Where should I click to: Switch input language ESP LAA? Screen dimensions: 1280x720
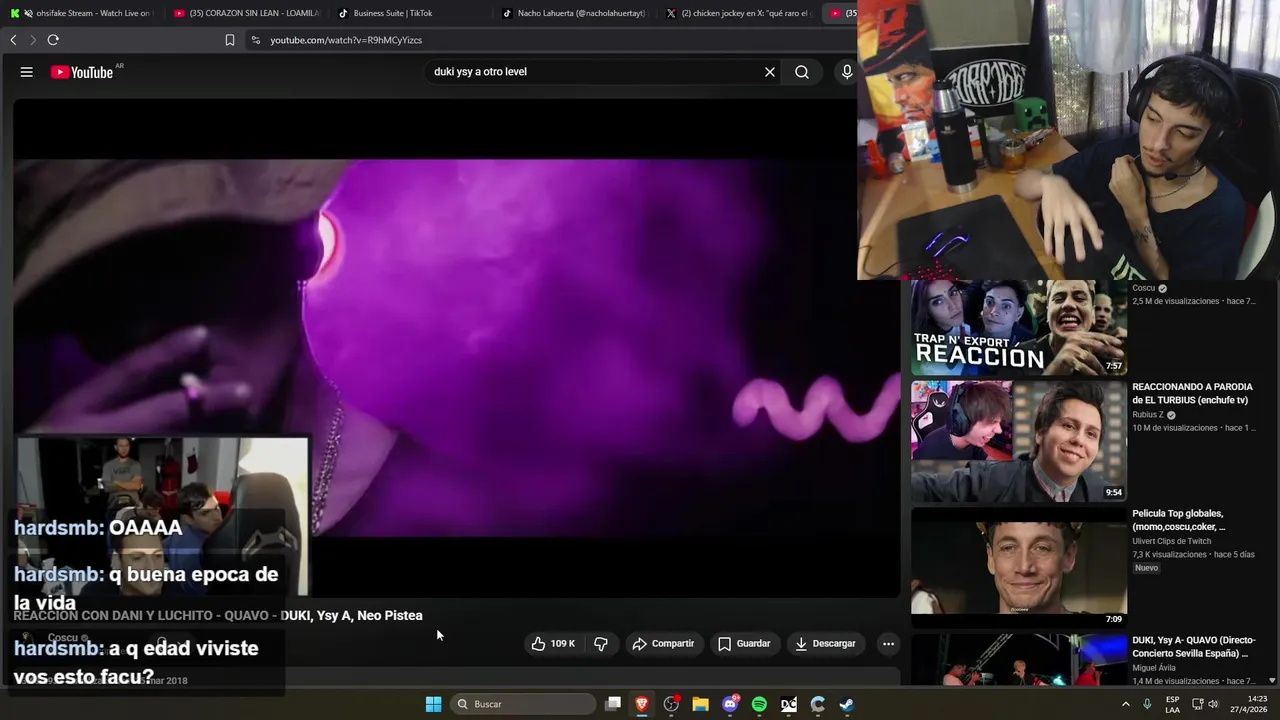pos(1172,704)
